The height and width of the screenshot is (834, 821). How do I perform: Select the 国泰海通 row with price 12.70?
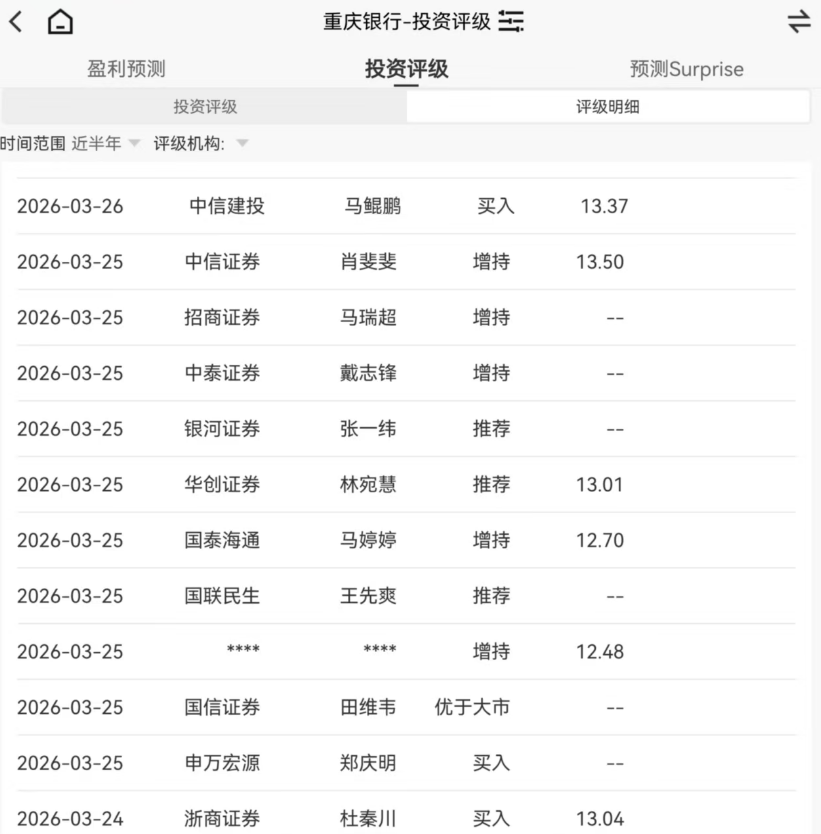tap(410, 540)
